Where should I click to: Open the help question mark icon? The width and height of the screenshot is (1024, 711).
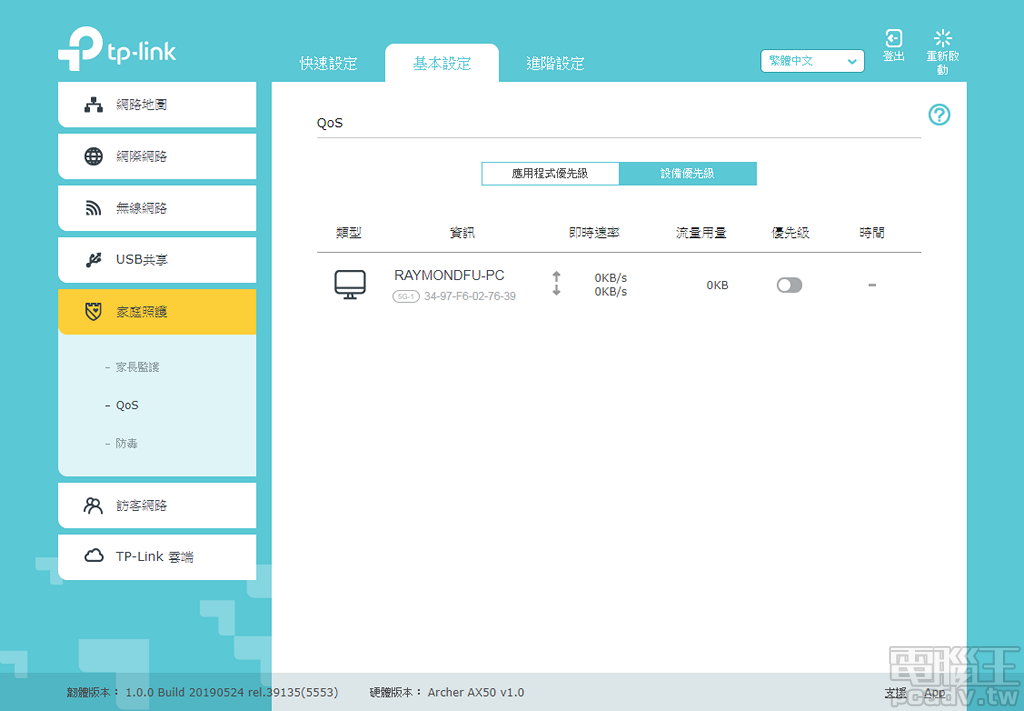(x=939, y=115)
